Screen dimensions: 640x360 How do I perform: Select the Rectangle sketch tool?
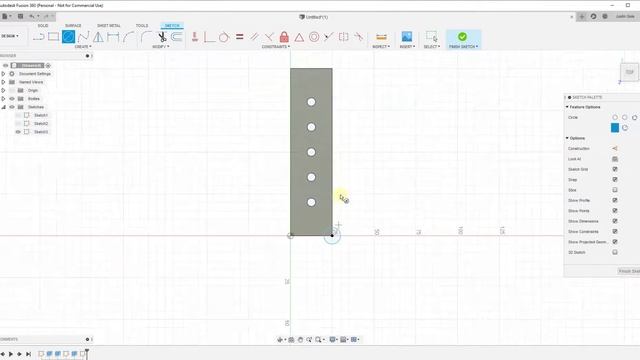[x=53, y=37]
